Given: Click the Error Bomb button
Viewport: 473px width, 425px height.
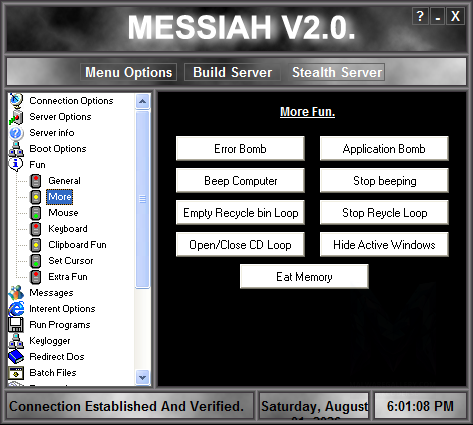Looking at the screenshot, I should 240,149.
